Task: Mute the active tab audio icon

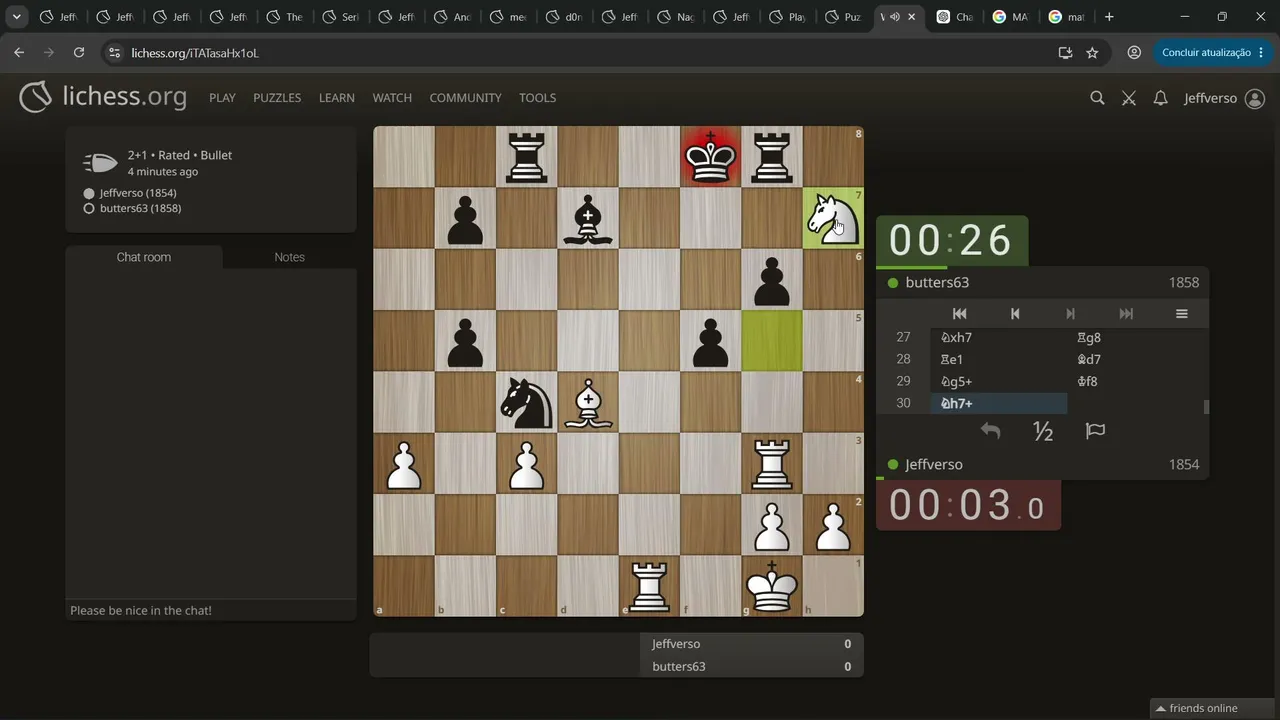Action: click(894, 17)
